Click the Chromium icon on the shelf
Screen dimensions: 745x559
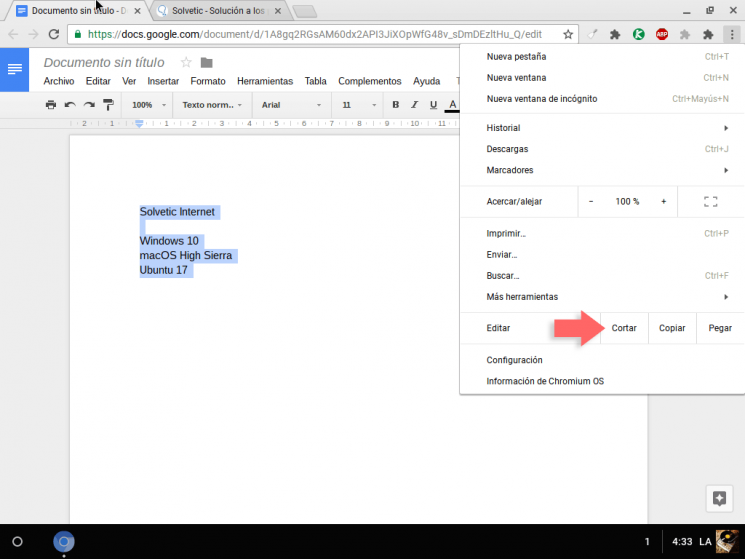pos(64,541)
